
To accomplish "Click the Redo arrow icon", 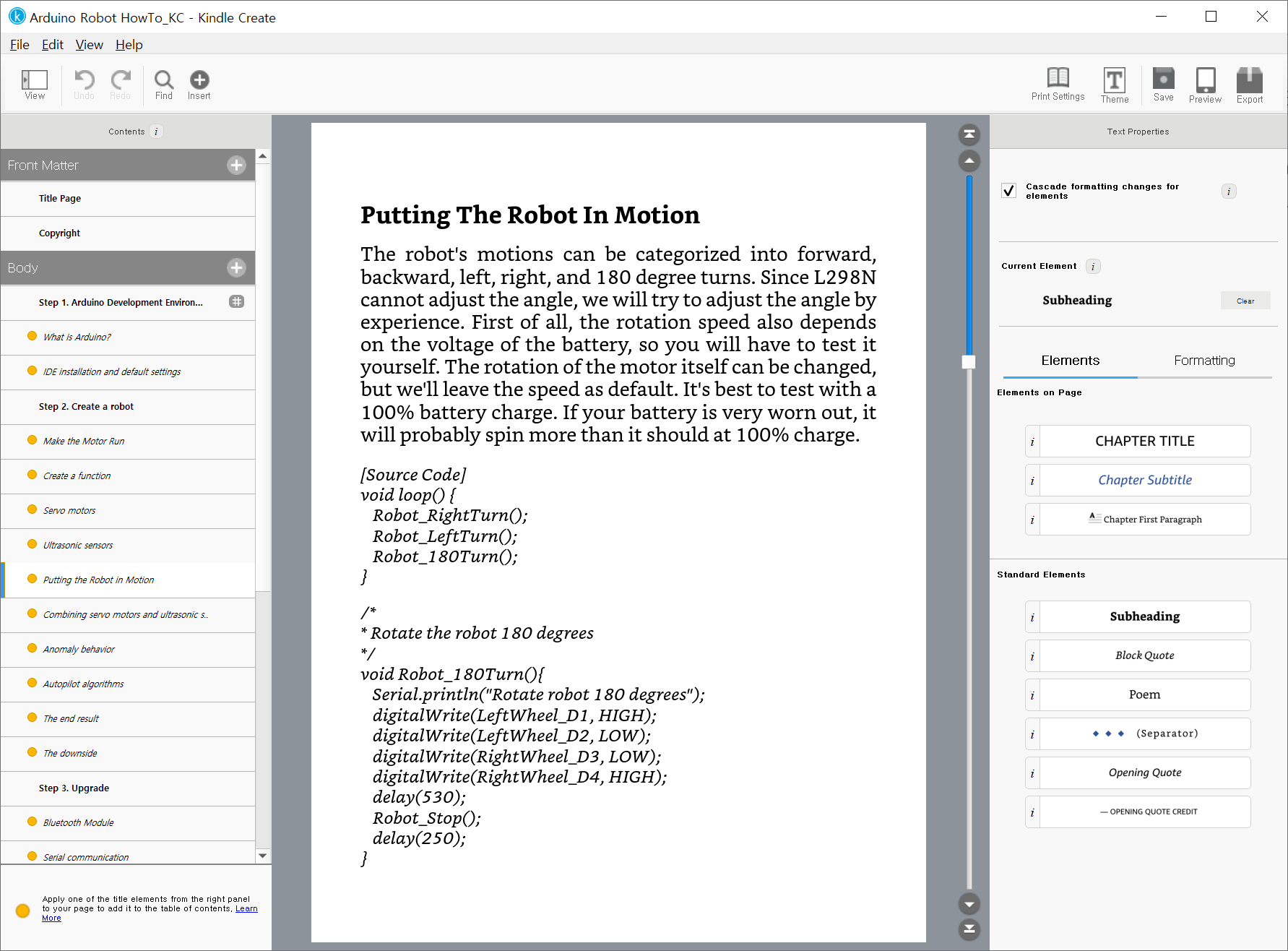I will pyautogui.click(x=121, y=79).
